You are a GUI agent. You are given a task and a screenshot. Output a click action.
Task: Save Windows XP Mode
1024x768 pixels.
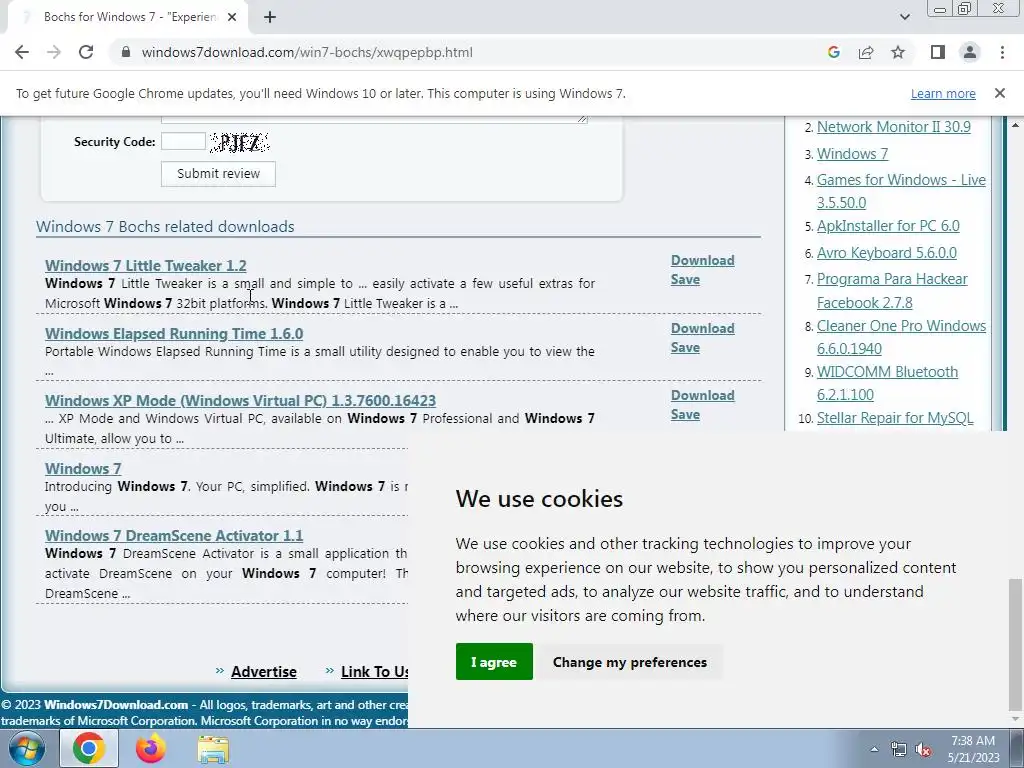(685, 415)
